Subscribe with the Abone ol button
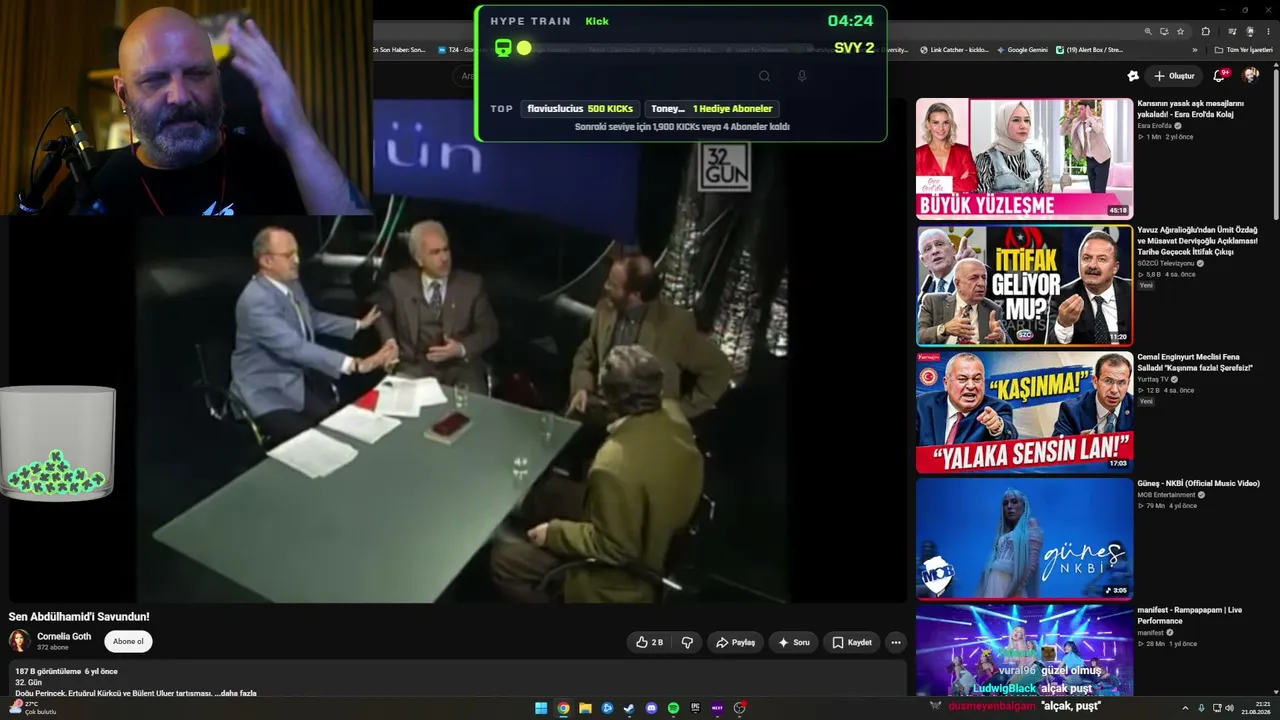1280x720 pixels. (x=128, y=641)
